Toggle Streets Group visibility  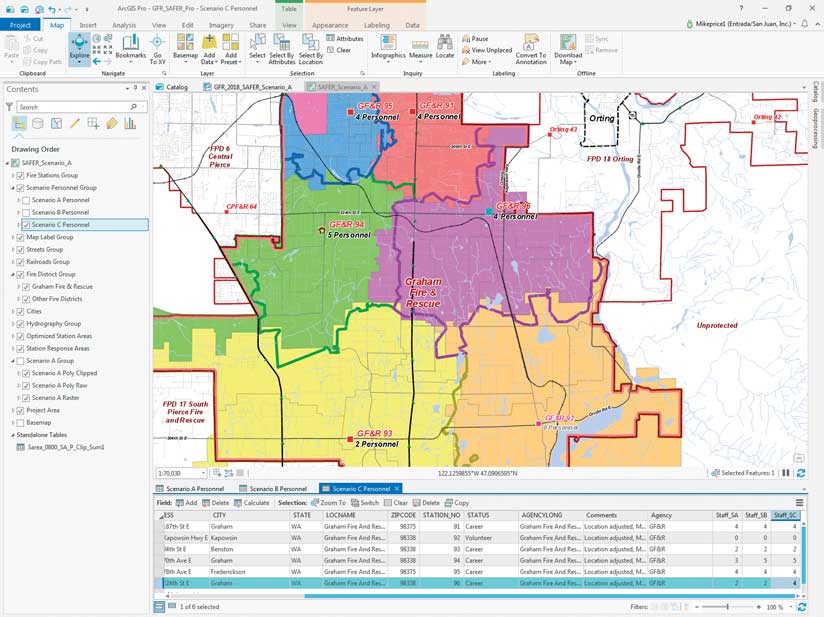(x=20, y=250)
